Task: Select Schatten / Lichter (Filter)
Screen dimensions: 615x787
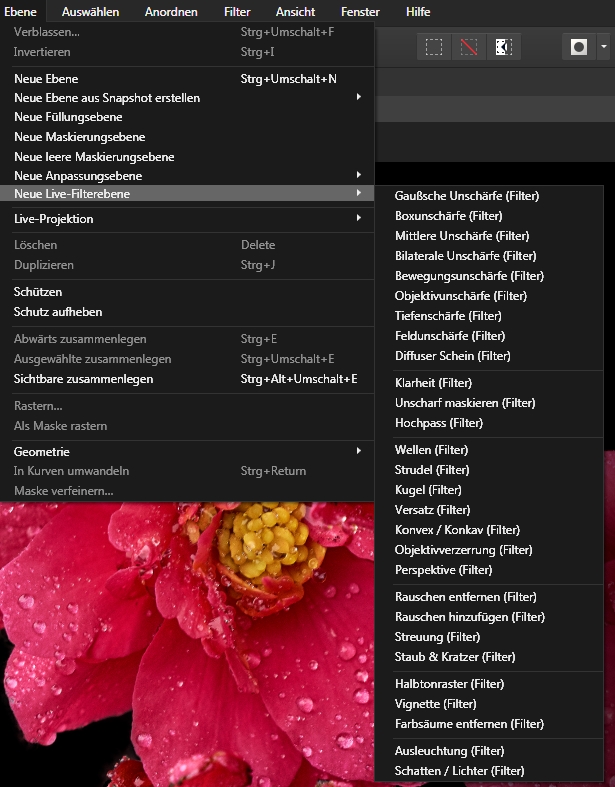Action: click(x=489, y=771)
